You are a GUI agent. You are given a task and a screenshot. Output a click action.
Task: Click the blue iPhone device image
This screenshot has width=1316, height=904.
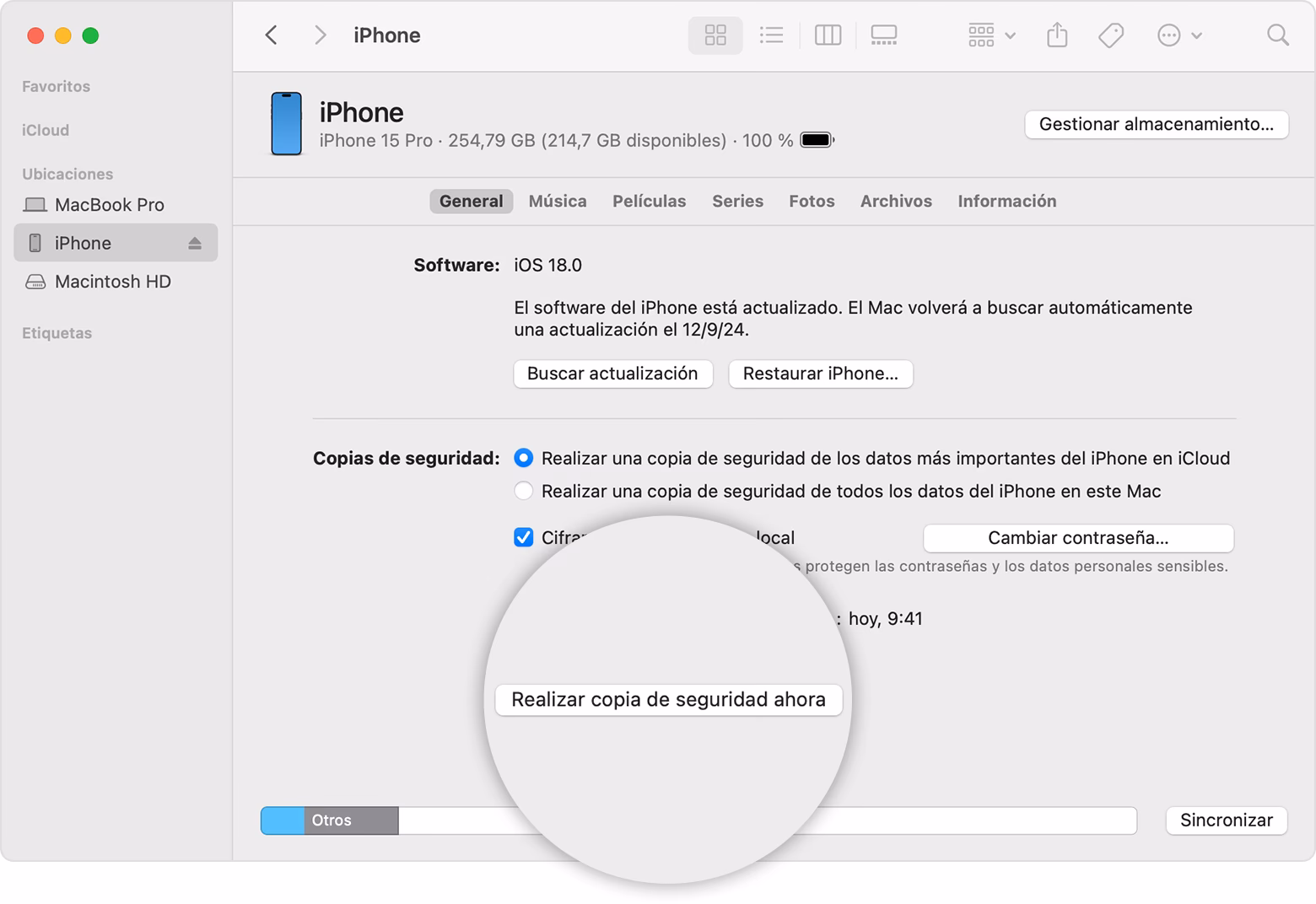[286, 124]
